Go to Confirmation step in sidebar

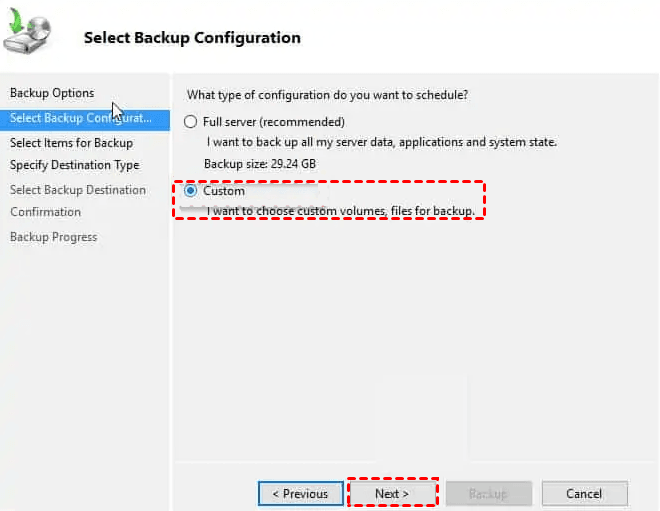(x=45, y=212)
